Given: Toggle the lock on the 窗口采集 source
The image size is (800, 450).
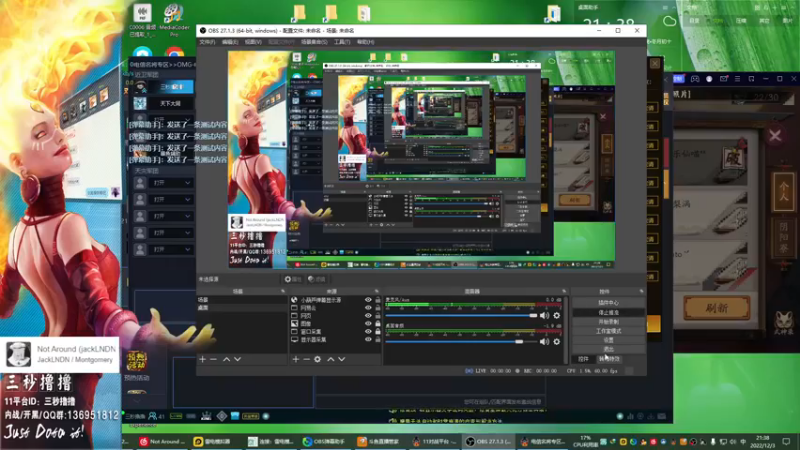Looking at the screenshot, I should [378, 332].
